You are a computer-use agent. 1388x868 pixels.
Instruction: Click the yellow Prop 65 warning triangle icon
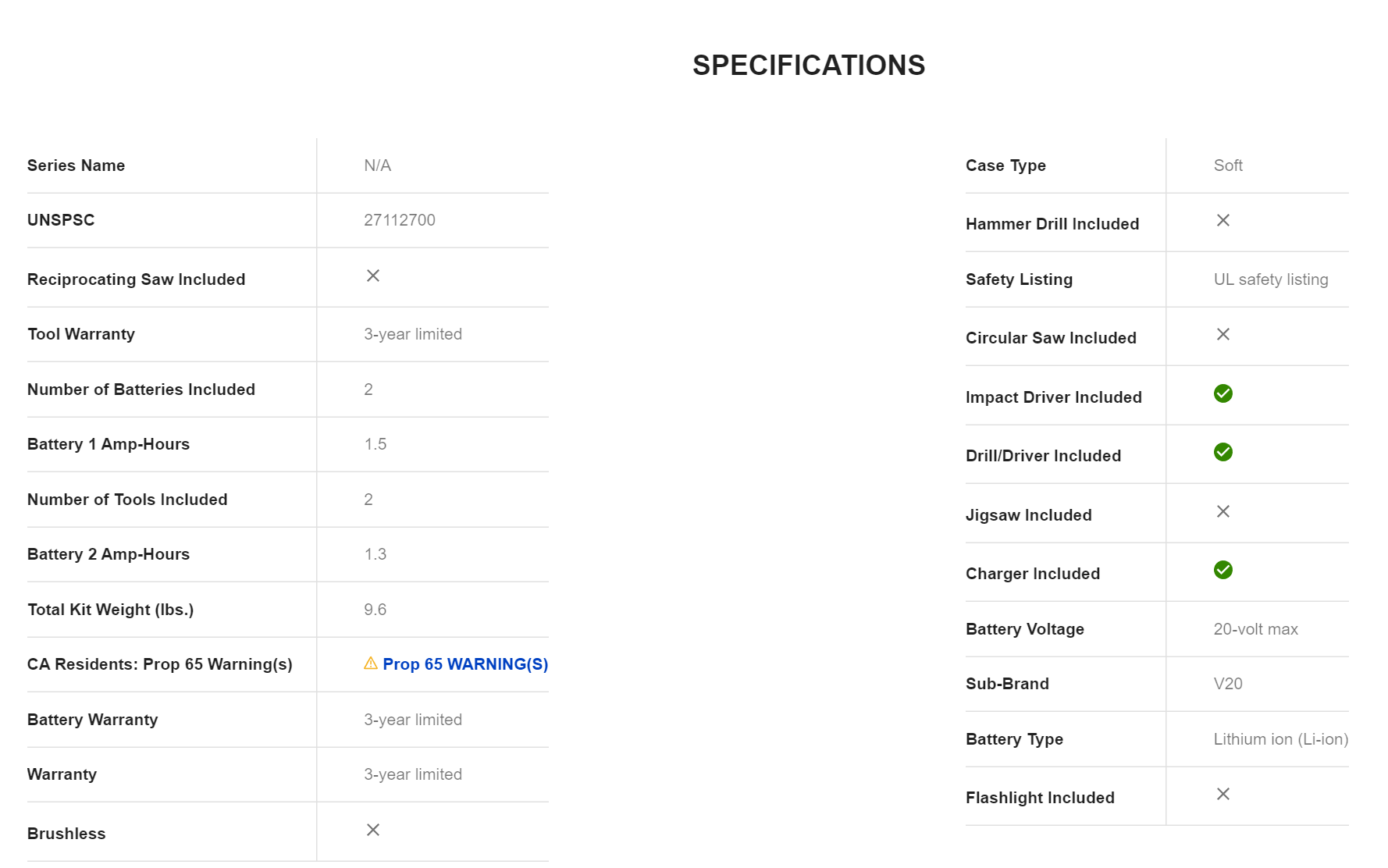371,663
